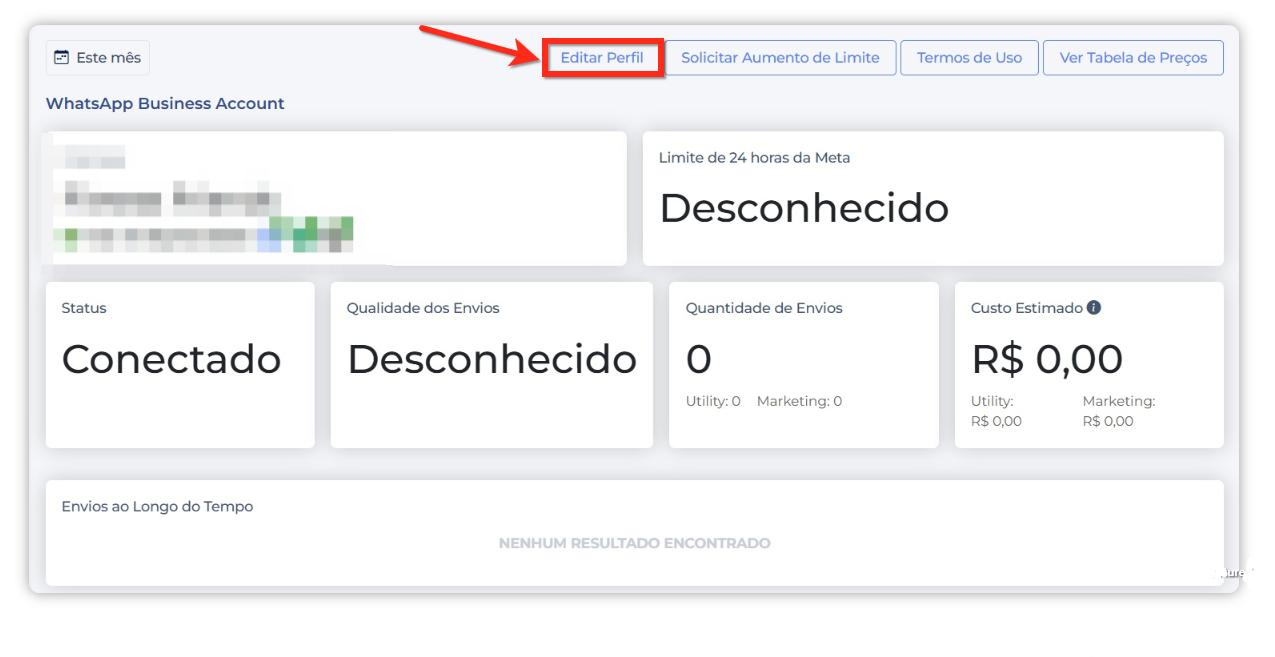The height and width of the screenshot is (657, 1275).
Task: Click the Editar Perfil button
Action: pos(602,58)
